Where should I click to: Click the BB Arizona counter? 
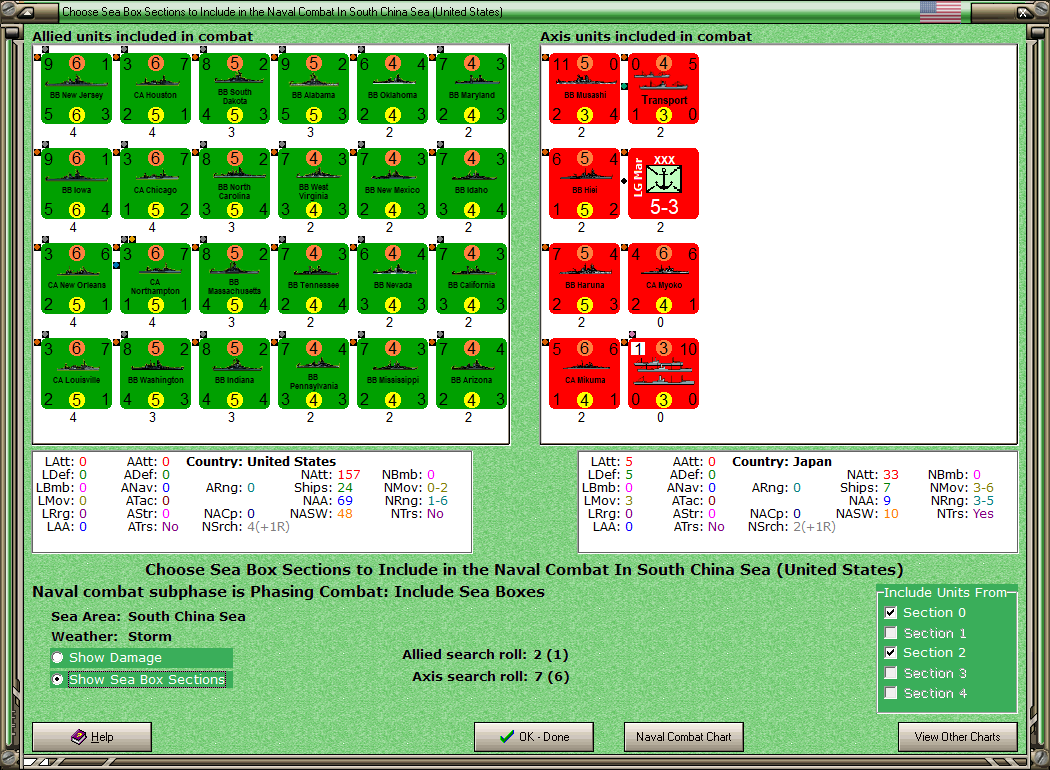tap(471, 374)
